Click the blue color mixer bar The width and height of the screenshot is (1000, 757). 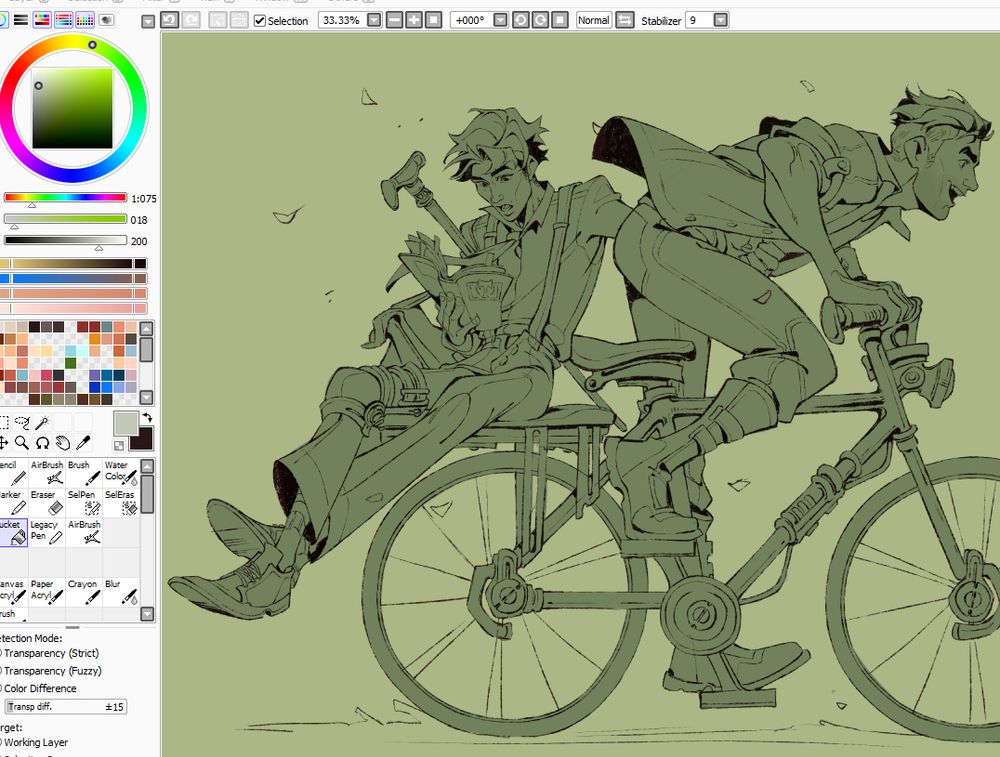tap(73, 278)
